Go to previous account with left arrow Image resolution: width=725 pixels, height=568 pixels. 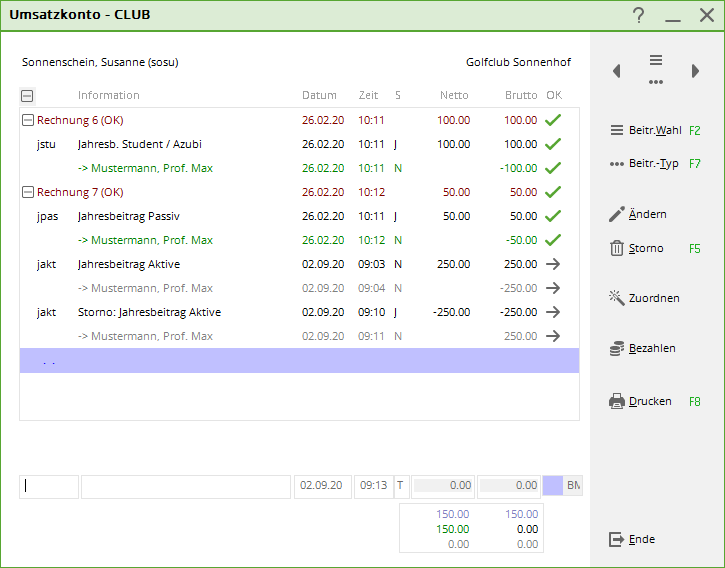616,71
